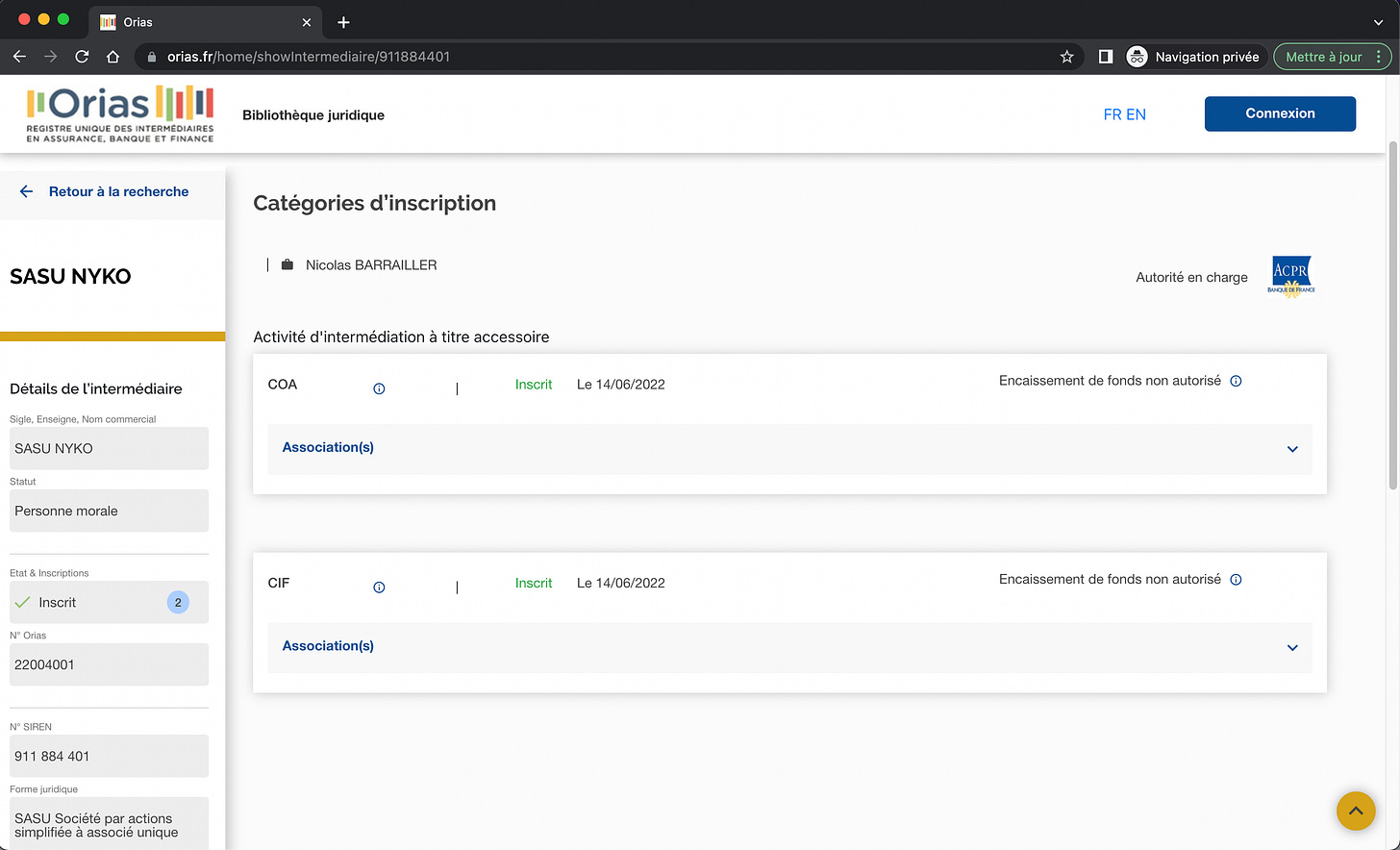Click the Orias logo

(x=120, y=114)
